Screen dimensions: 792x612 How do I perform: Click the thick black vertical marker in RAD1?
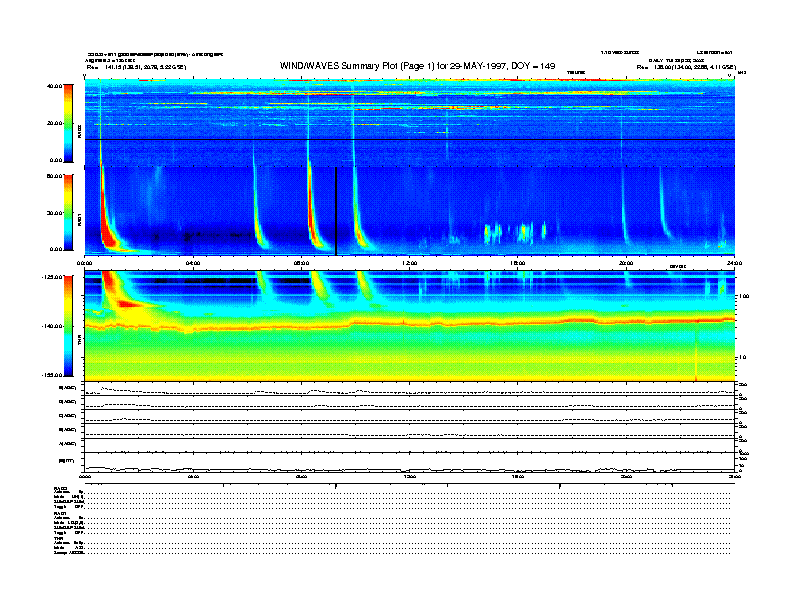336,211
